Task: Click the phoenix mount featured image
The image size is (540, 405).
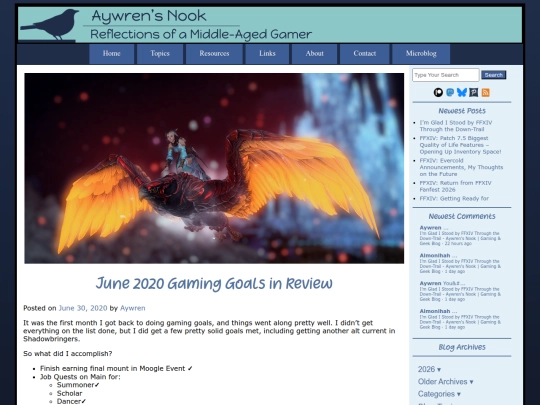Action: click(214, 168)
